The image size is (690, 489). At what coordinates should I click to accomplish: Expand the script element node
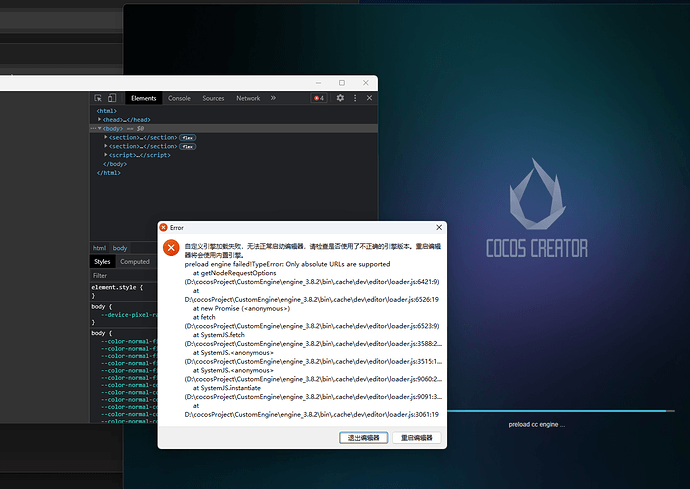pos(106,155)
